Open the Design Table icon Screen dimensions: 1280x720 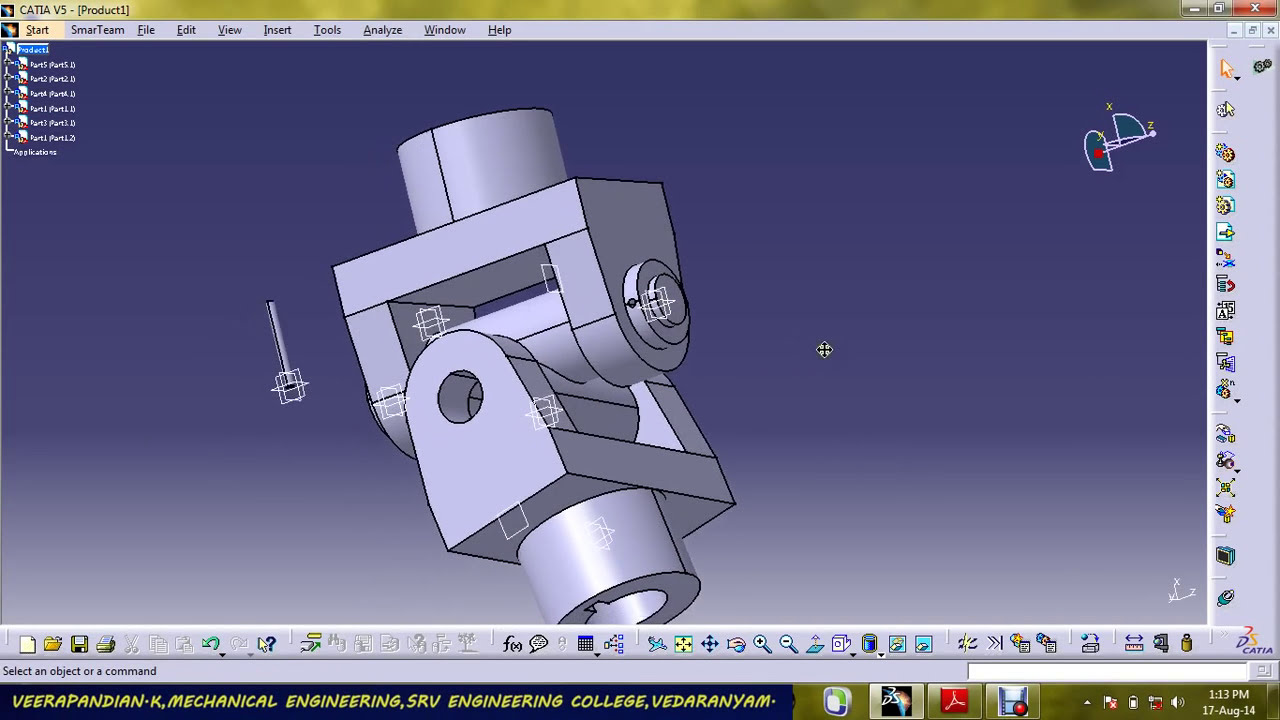[x=586, y=644]
